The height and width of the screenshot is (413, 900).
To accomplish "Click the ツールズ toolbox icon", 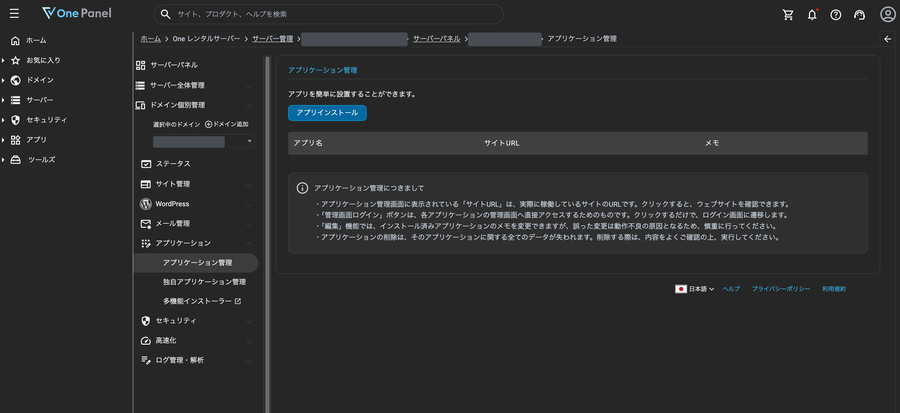I will tap(15, 160).
